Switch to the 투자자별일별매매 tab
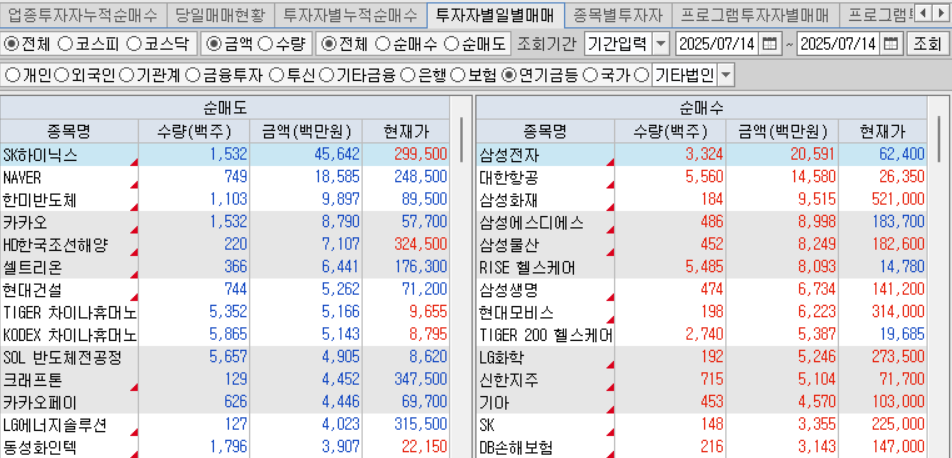 [495, 14]
